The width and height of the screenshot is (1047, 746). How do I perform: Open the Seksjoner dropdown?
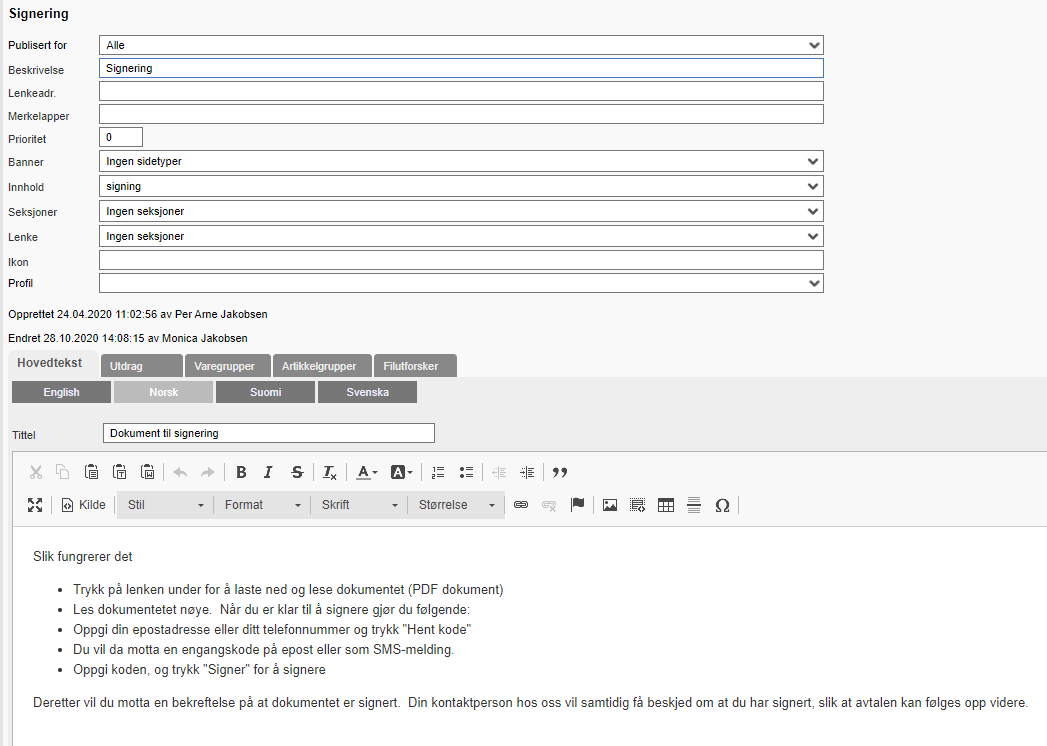(x=461, y=211)
